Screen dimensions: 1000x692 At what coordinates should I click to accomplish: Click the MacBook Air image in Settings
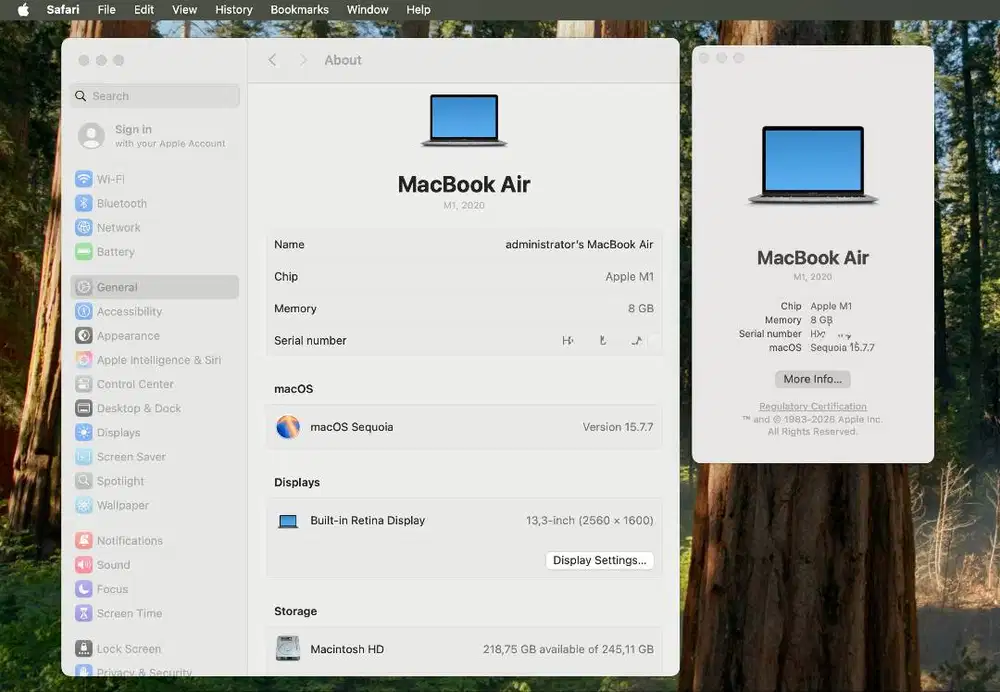[x=464, y=121]
